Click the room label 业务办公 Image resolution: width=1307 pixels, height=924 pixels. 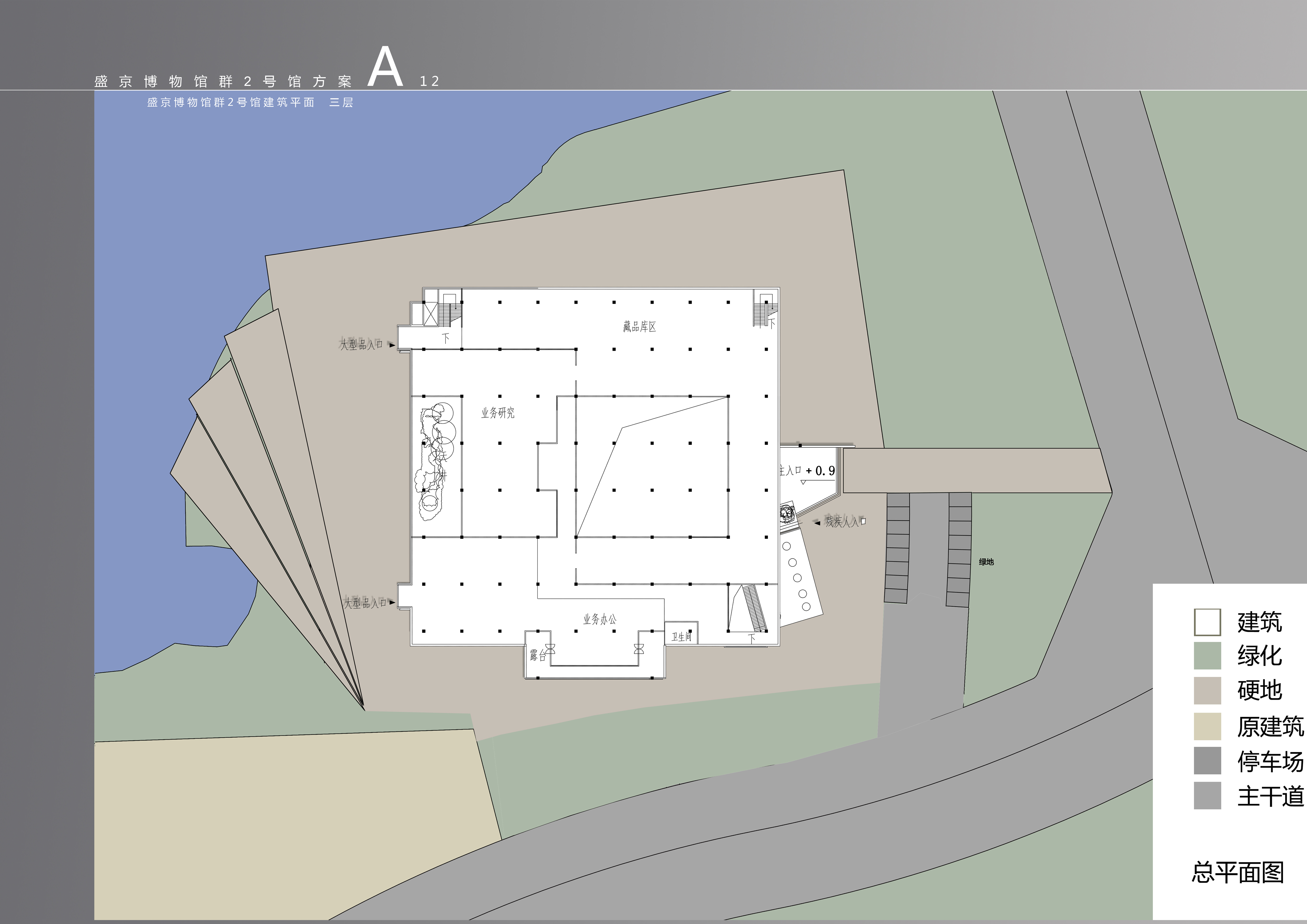599,619
